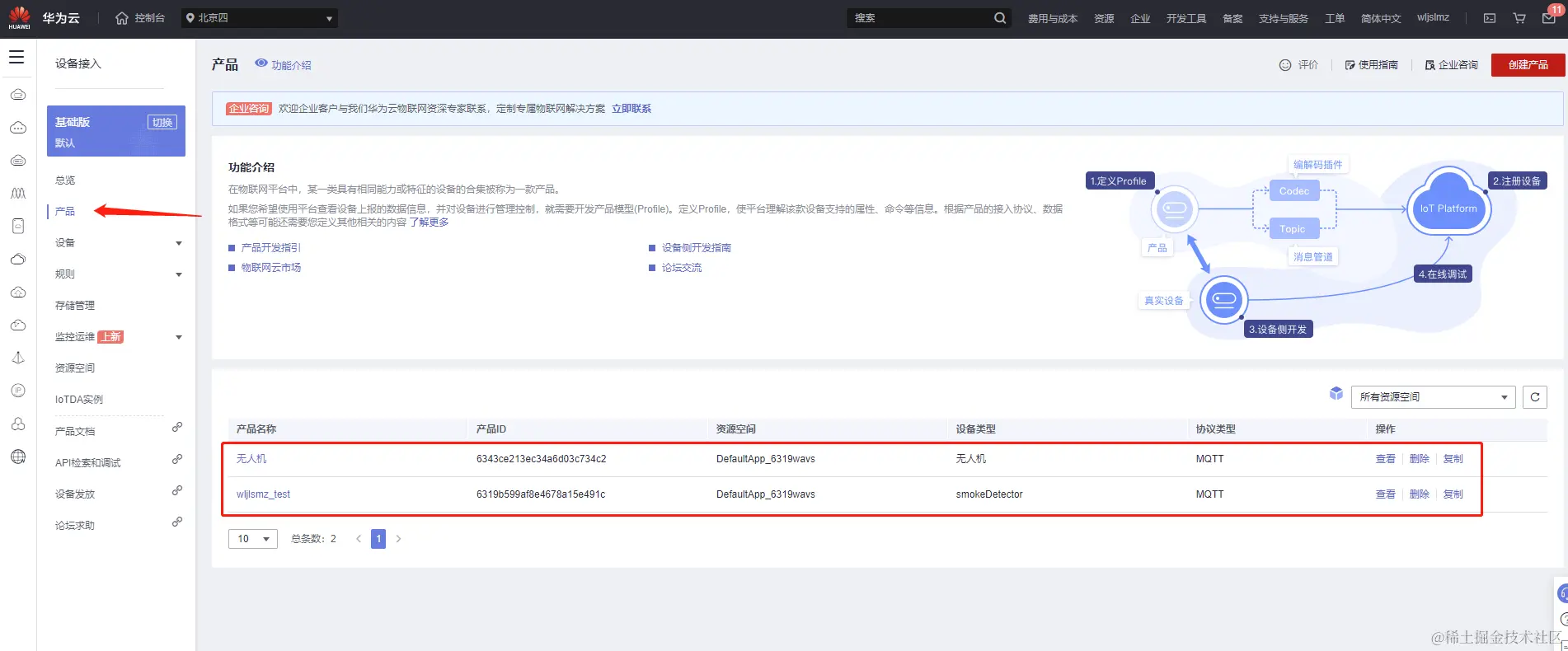Image resolution: width=1568 pixels, height=651 pixels.
Task: Open 使用指南 link
Action: tap(1372, 65)
